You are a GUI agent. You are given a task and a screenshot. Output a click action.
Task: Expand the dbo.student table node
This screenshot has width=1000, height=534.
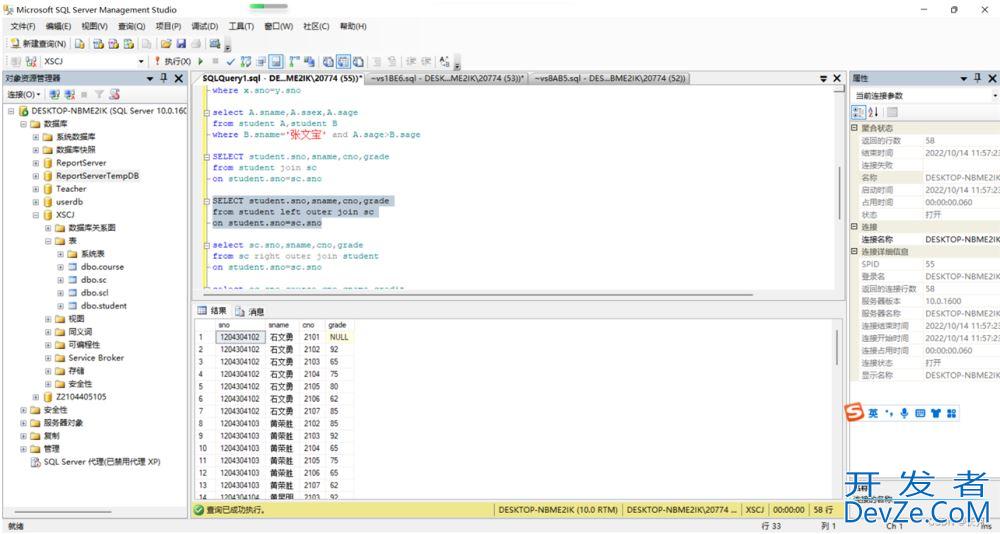point(61,306)
